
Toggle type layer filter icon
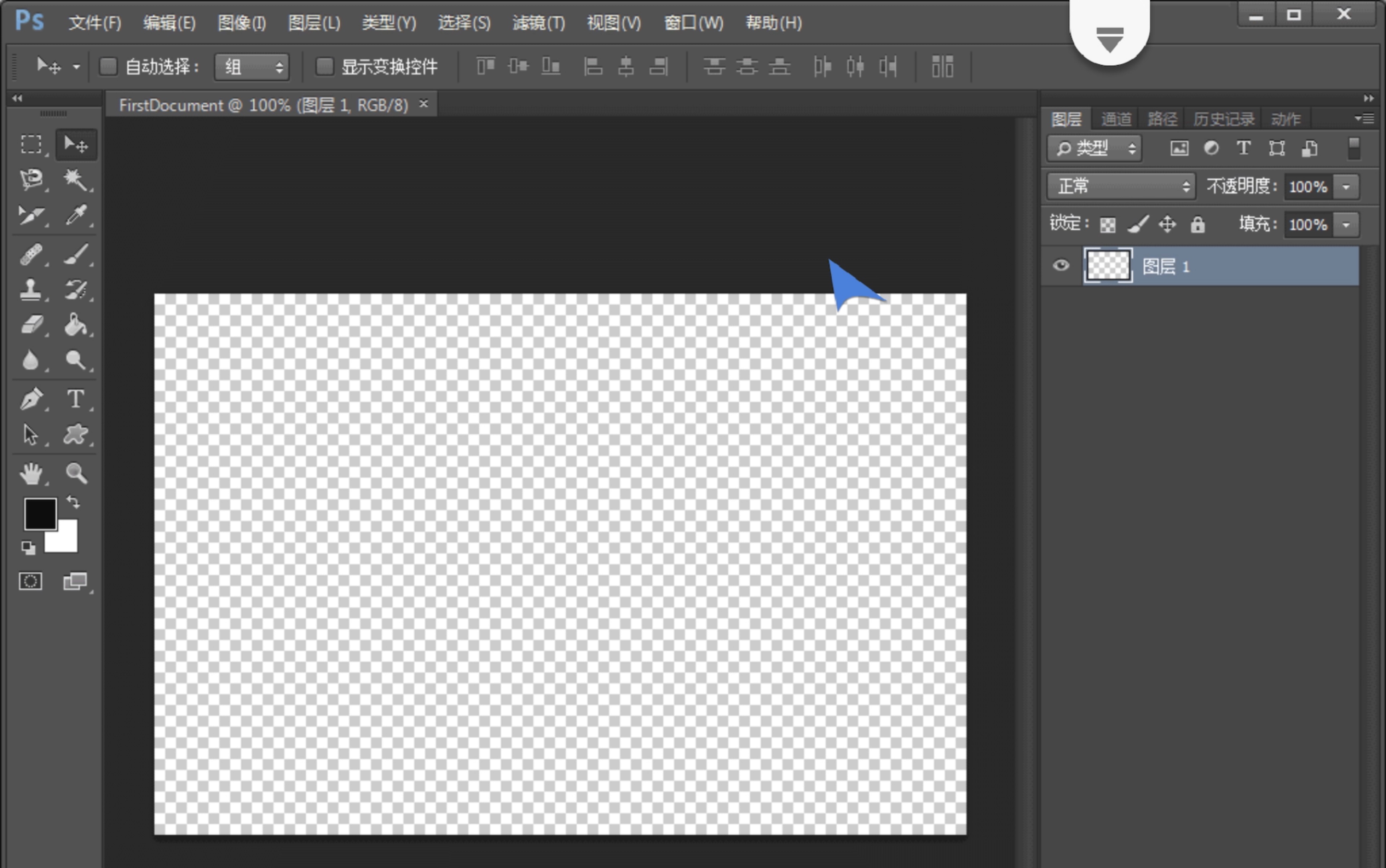point(1244,148)
